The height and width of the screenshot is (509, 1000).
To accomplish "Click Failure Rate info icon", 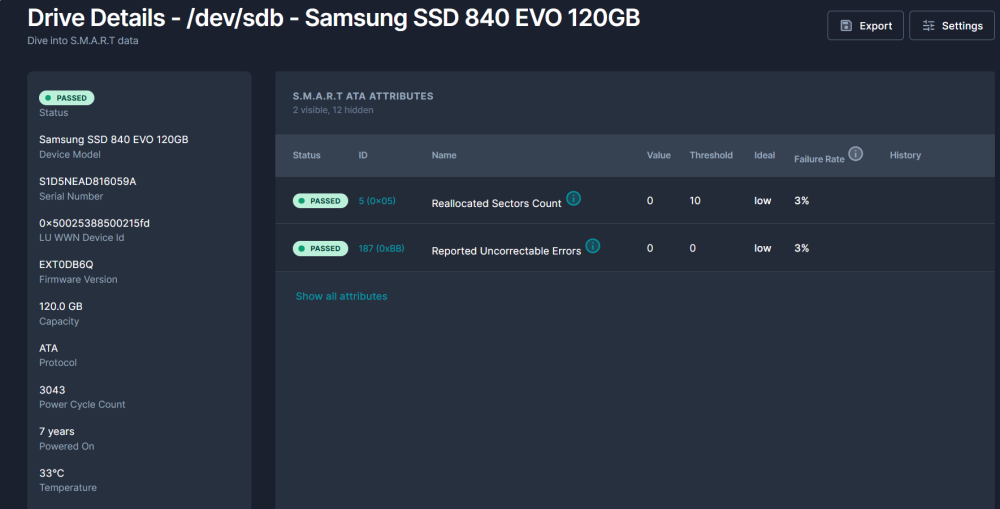I will [856, 154].
